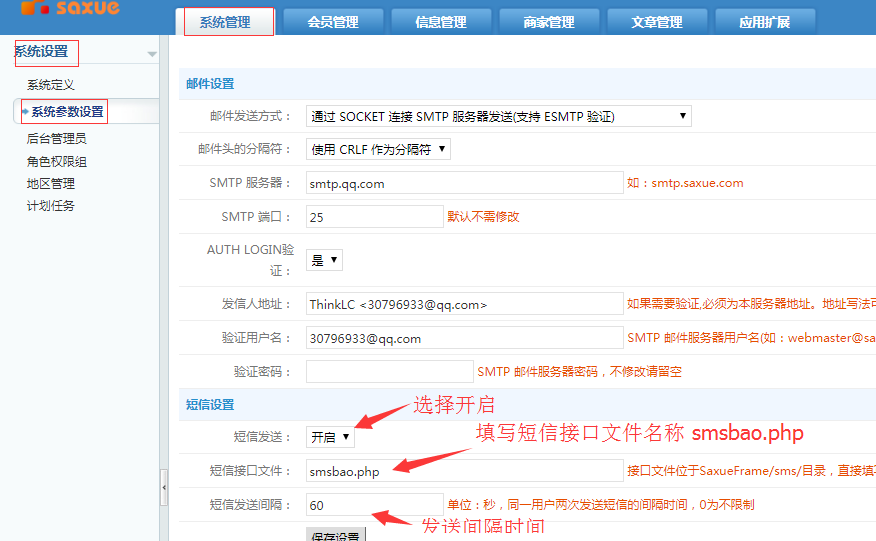Open the 邮件头的分隔符 dropdown
The image size is (876, 541).
pos(377,149)
